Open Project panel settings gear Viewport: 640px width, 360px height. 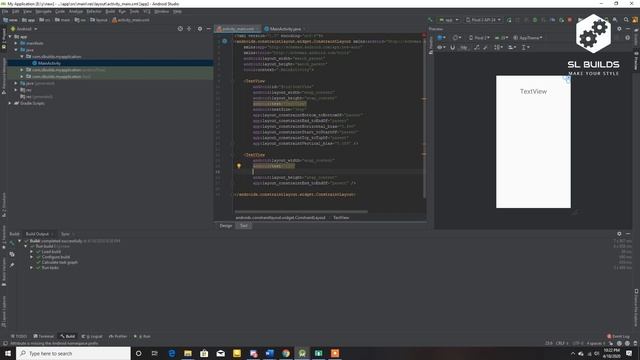click(200, 29)
